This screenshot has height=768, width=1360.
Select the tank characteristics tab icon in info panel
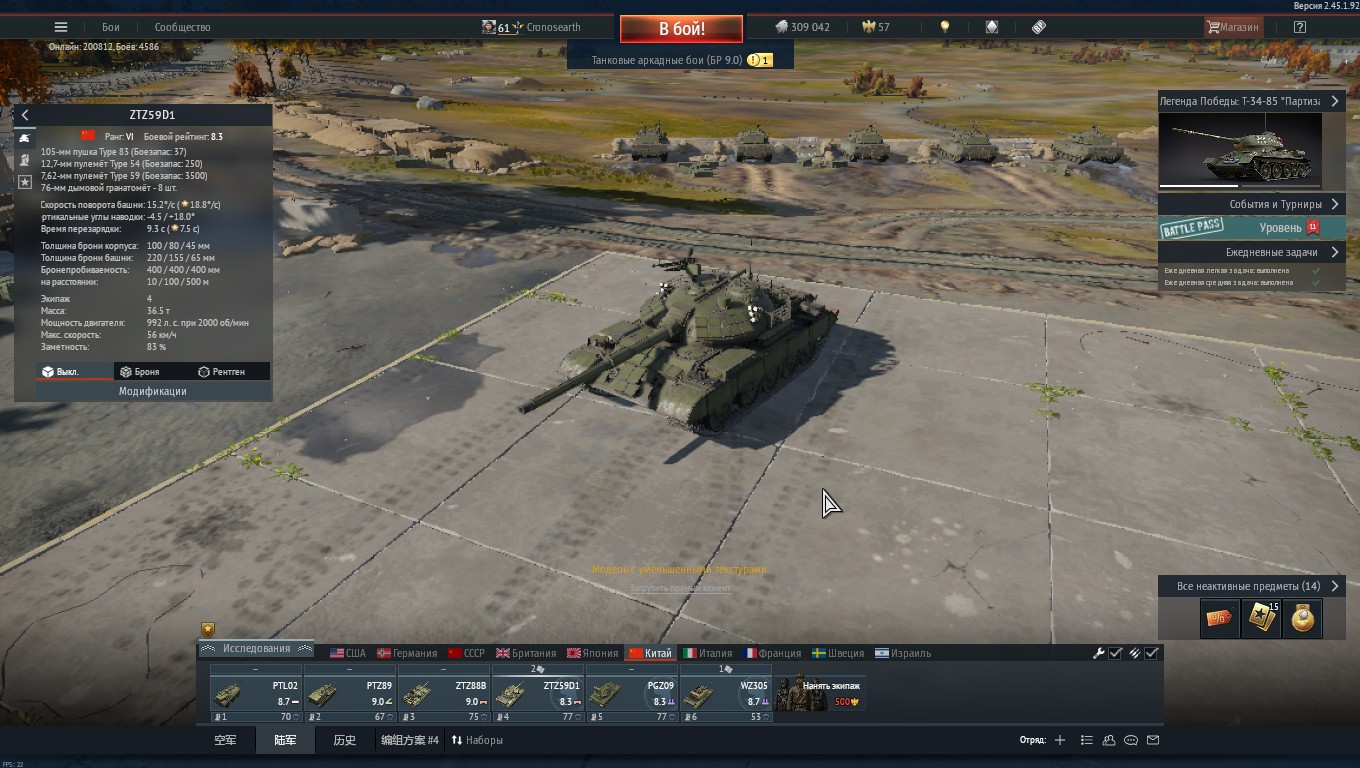point(25,138)
